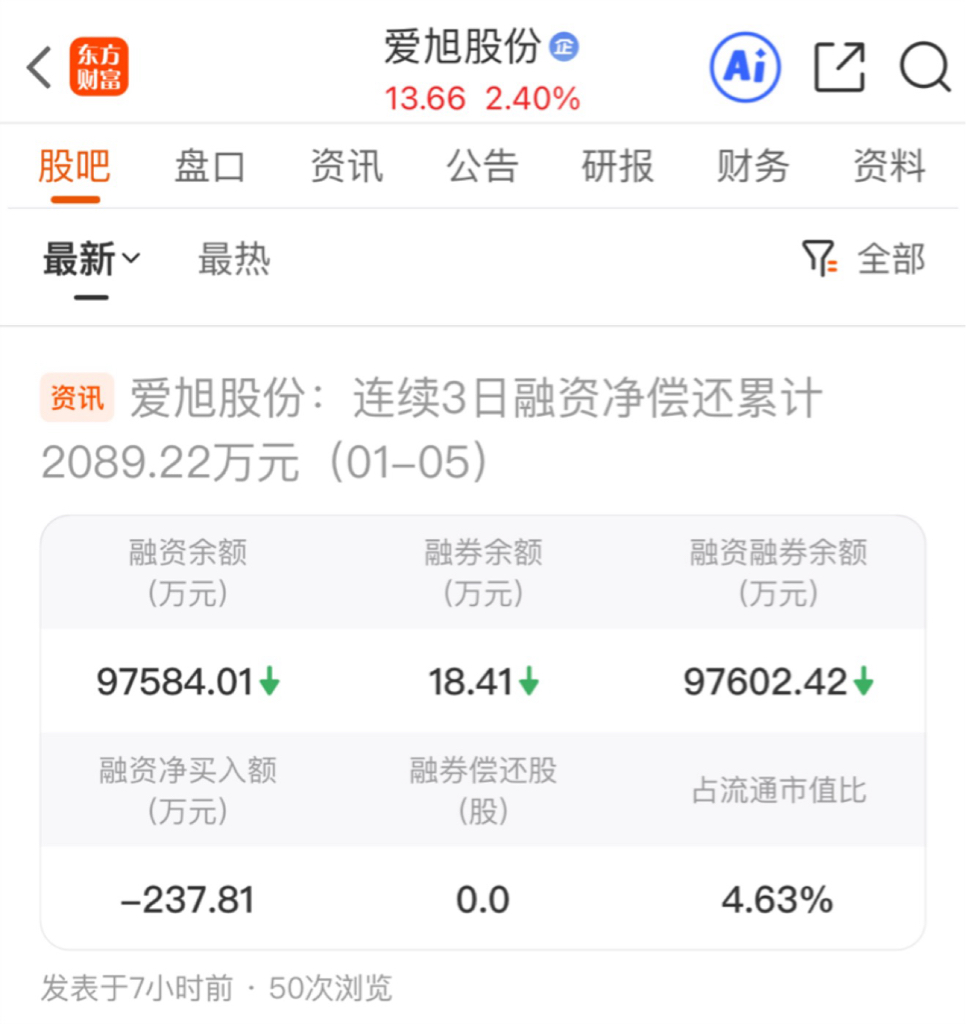Click the 融券偿还股 header cell
The image size is (966, 1024).
click(483, 790)
